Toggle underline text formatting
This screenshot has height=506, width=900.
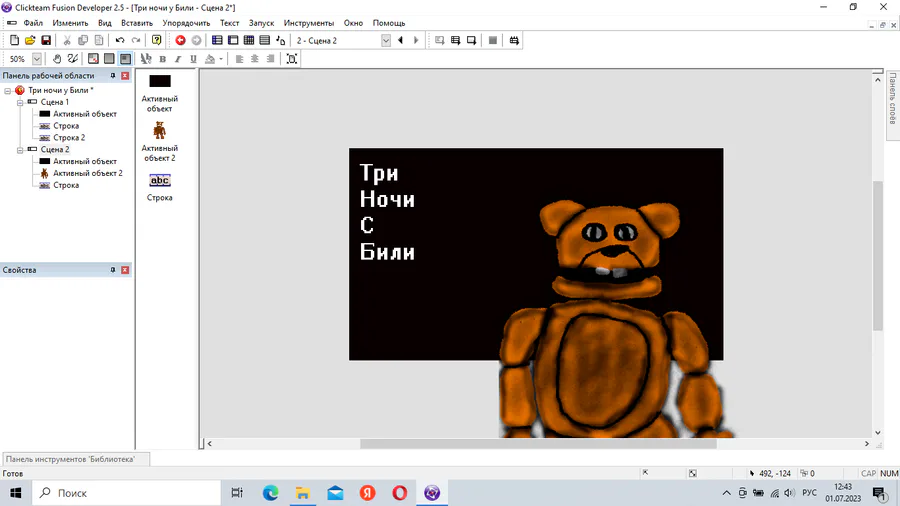193,59
